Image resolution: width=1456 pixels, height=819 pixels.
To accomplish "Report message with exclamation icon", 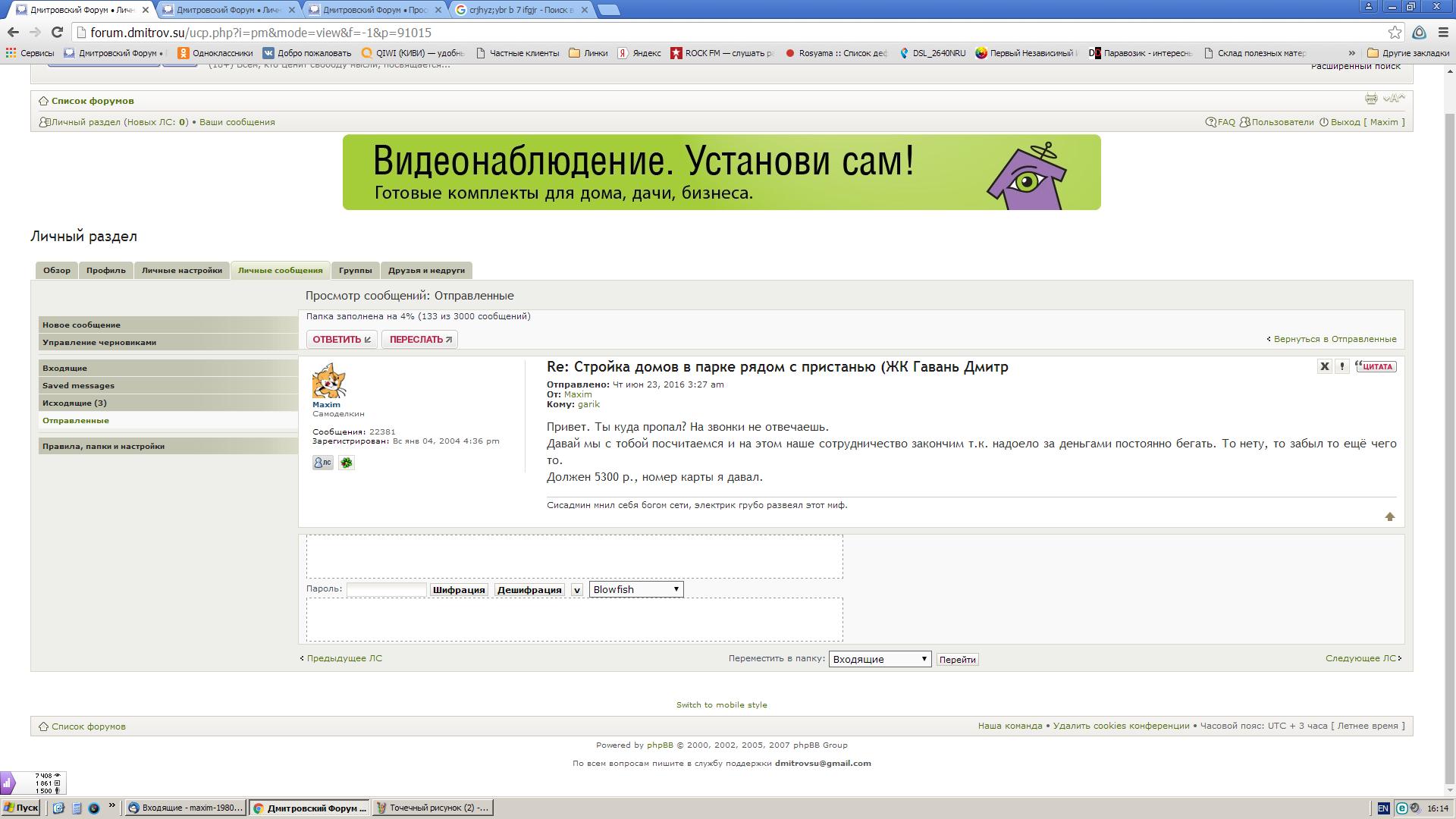I will pos(1341,366).
